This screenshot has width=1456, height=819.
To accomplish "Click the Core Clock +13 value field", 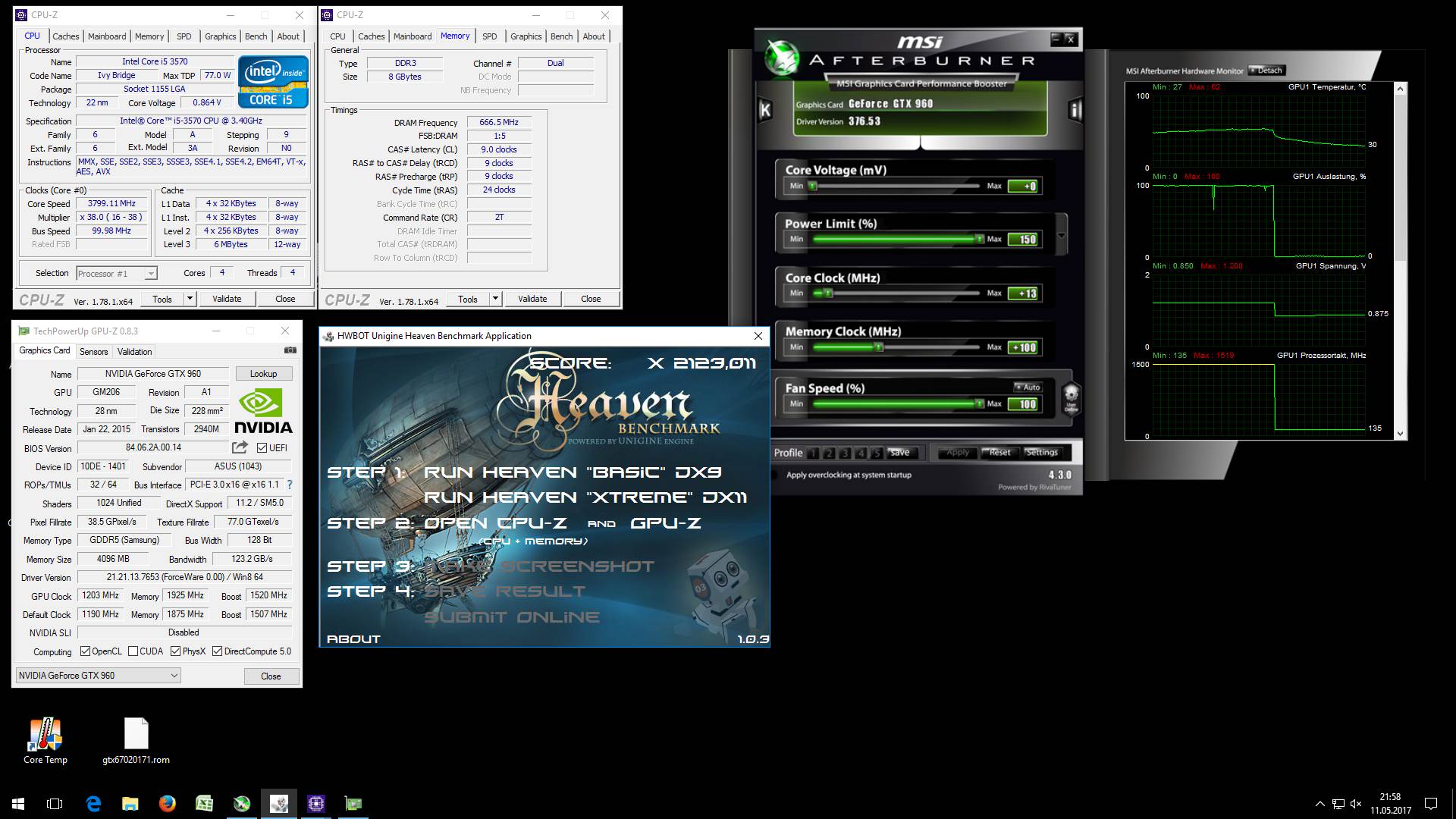I will point(1025,293).
